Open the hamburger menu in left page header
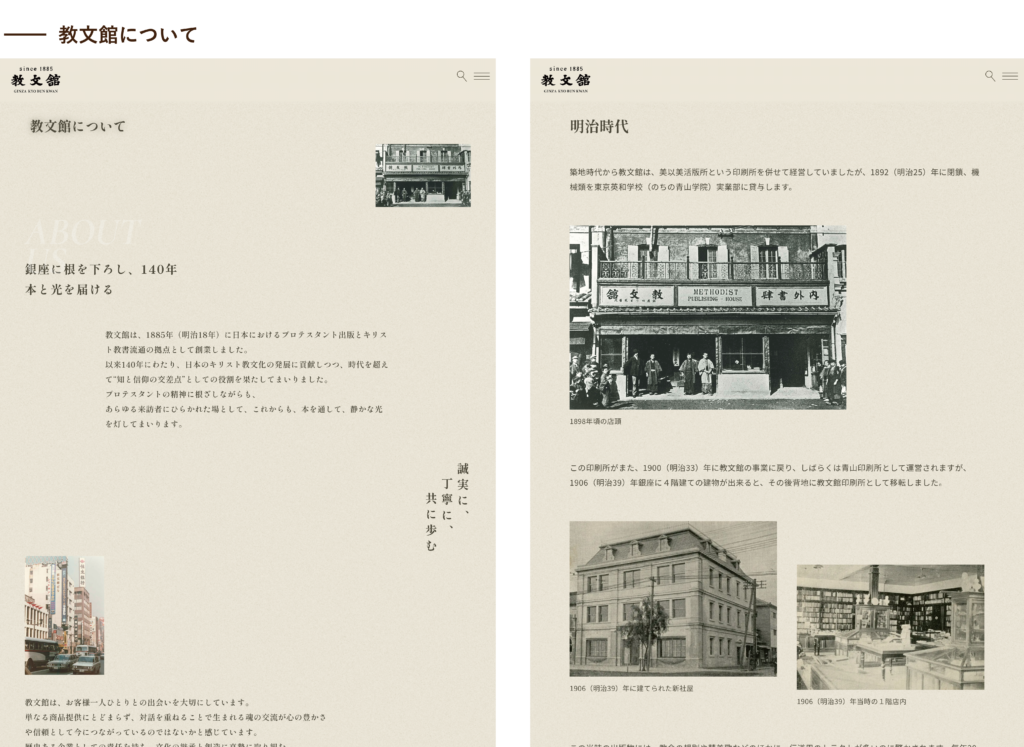The width and height of the screenshot is (1024, 747). point(482,76)
